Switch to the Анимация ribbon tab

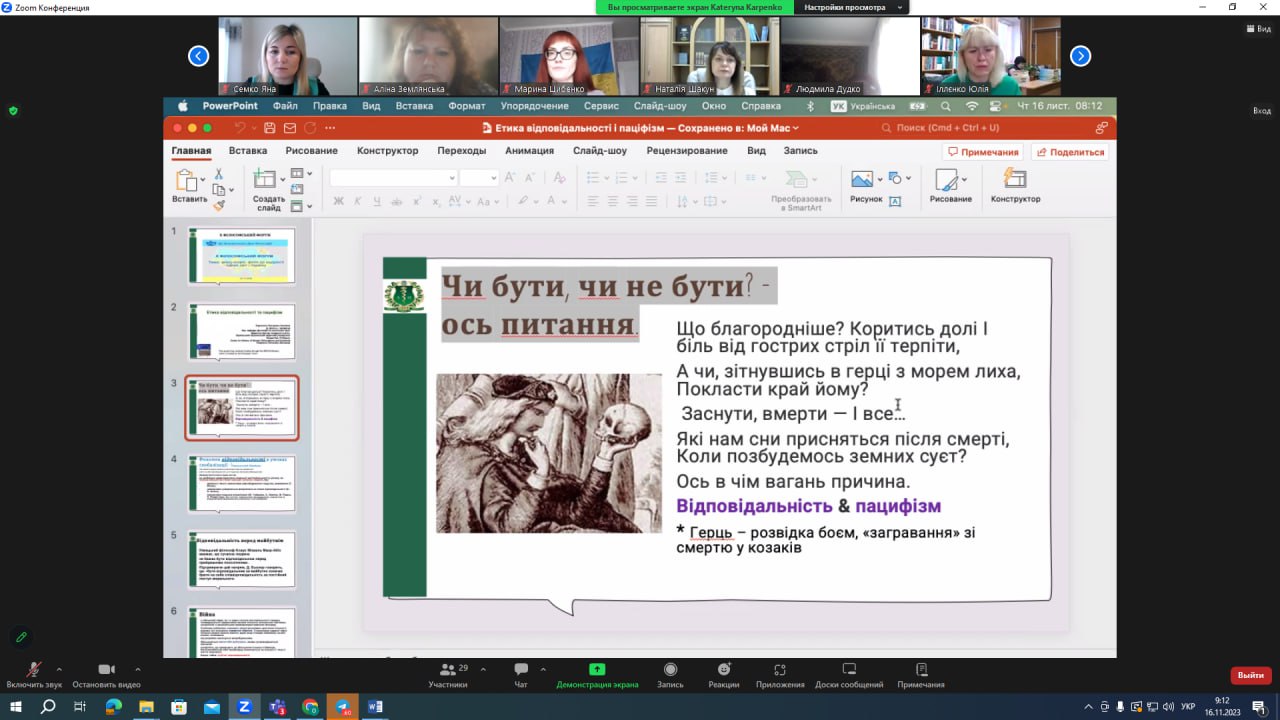[x=529, y=151]
